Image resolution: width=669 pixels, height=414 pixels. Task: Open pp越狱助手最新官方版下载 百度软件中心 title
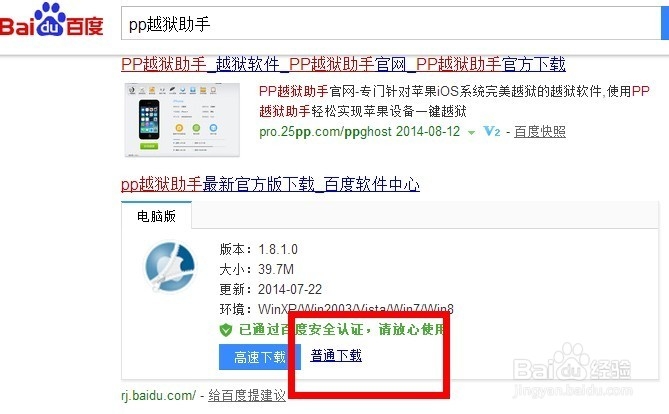pyautogui.click(x=270, y=184)
